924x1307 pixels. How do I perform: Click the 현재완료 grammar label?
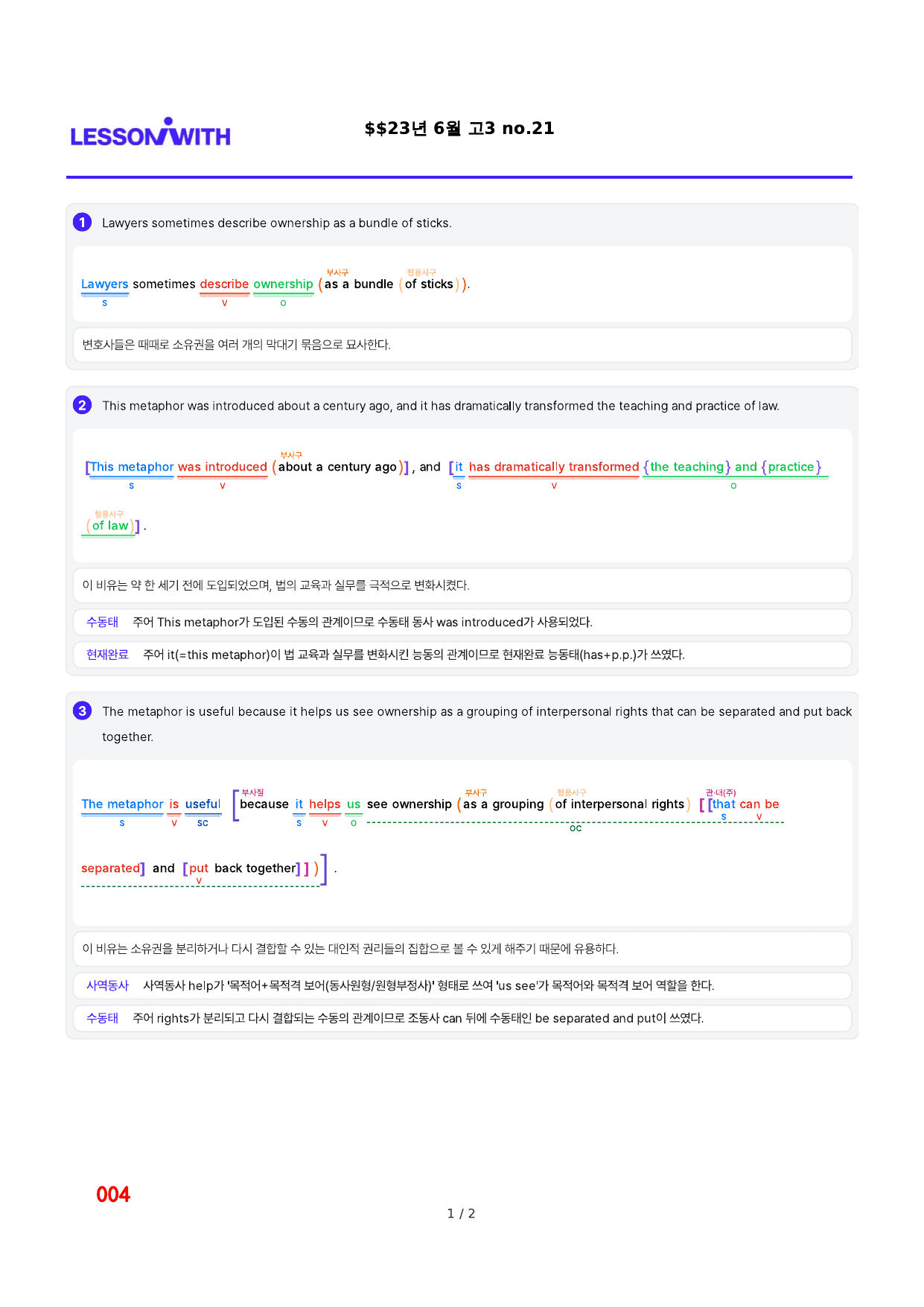(x=107, y=655)
